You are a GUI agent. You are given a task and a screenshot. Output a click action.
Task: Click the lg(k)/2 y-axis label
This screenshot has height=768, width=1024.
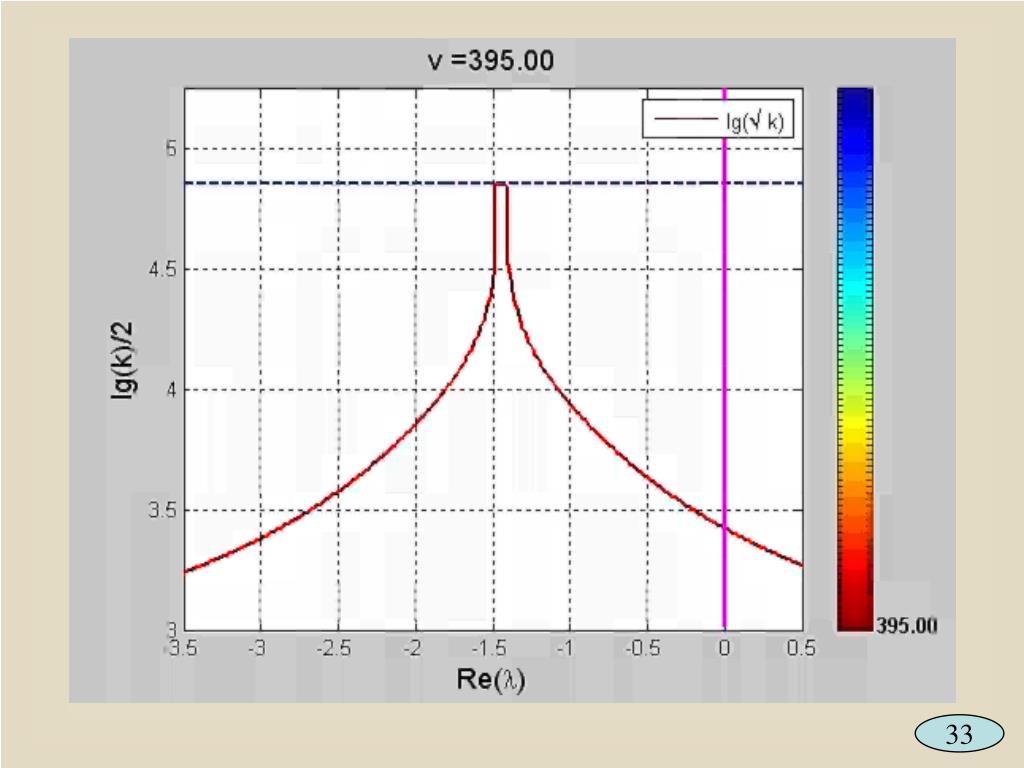click(x=123, y=360)
